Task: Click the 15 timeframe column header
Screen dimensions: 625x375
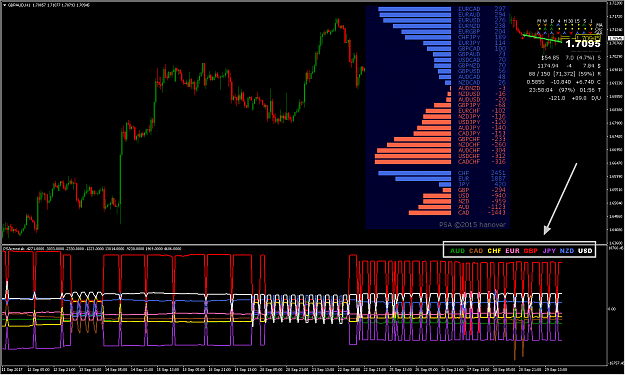Action: pos(577,21)
